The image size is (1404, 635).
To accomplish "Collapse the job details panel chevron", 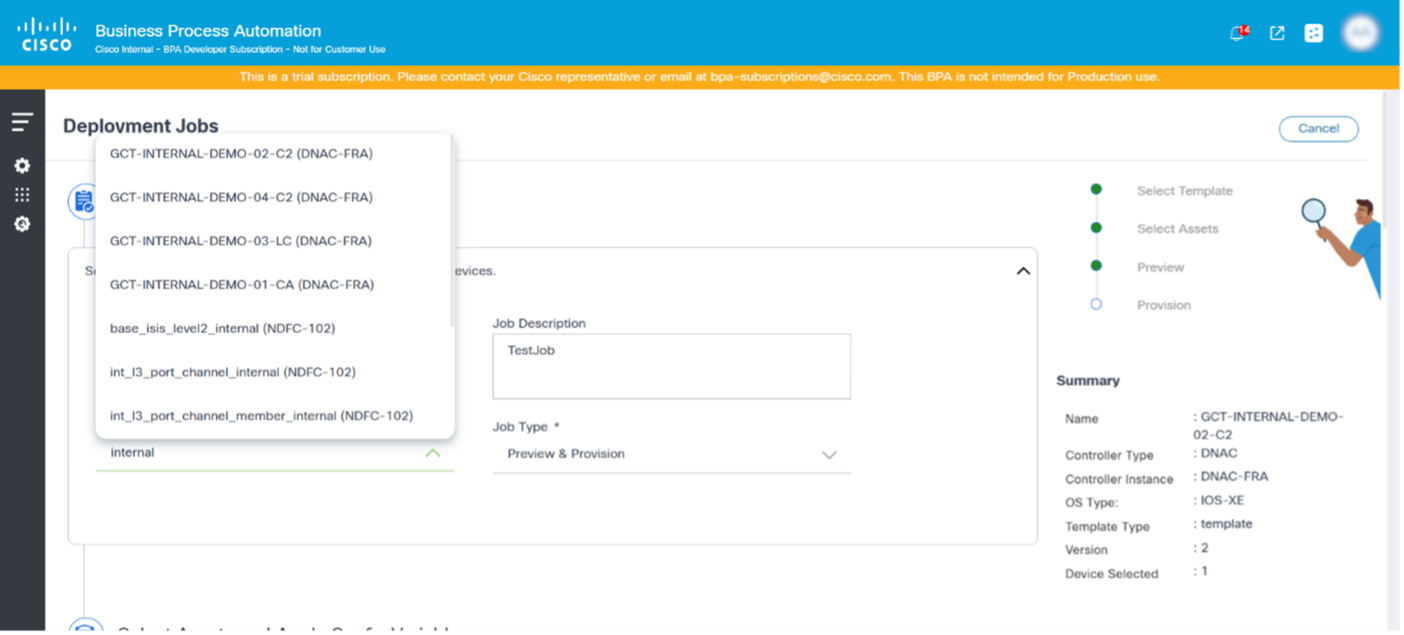I will (1023, 271).
